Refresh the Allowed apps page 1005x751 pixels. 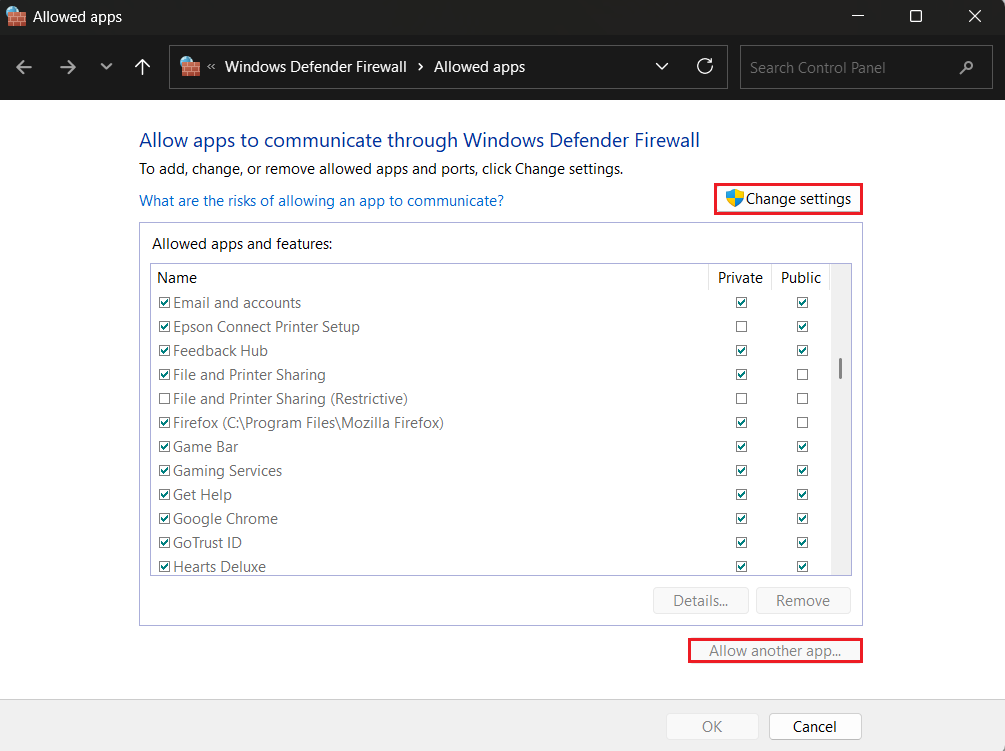pyautogui.click(x=705, y=67)
